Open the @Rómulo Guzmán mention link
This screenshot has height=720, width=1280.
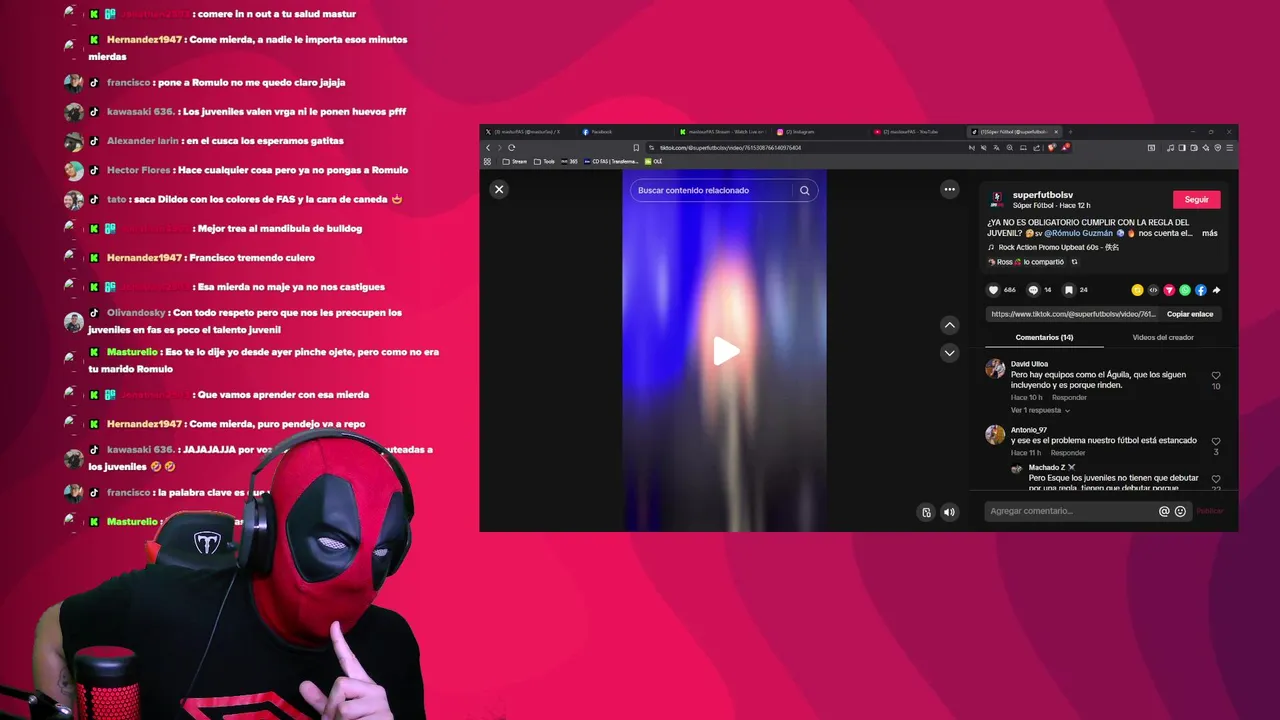pos(1078,233)
